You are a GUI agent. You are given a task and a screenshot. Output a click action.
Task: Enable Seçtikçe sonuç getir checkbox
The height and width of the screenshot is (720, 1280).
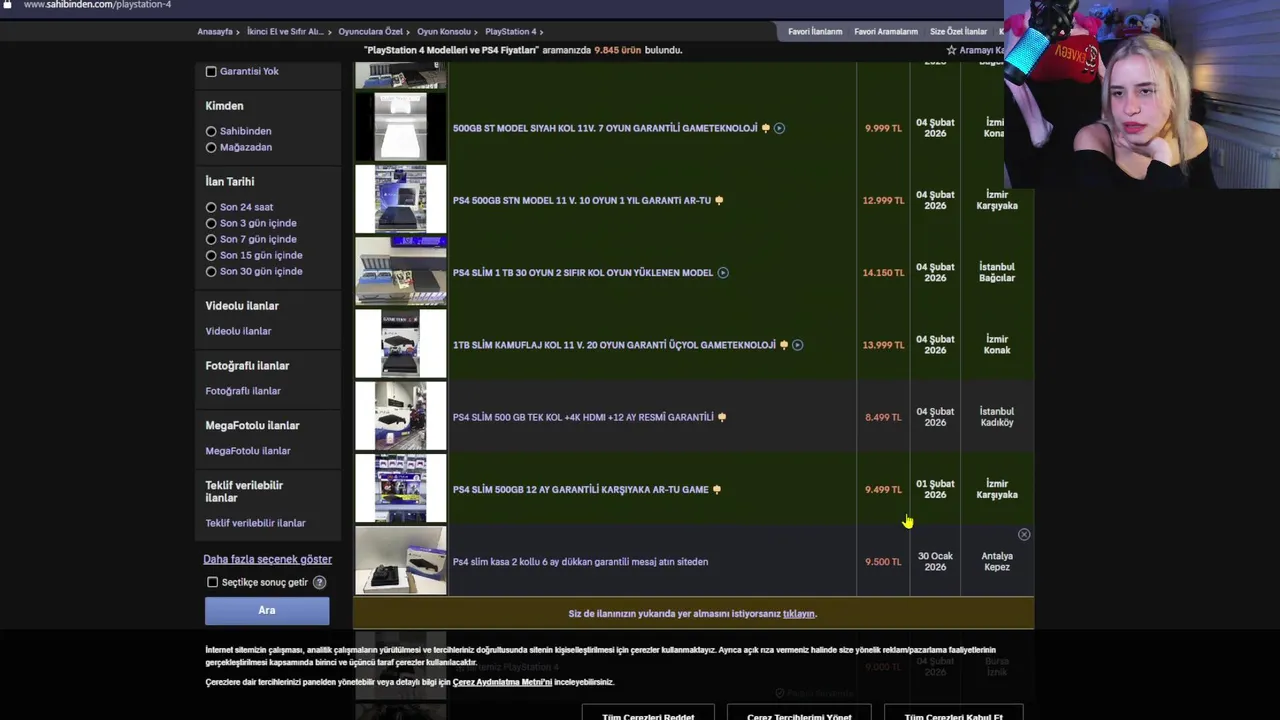coord(212,582)
